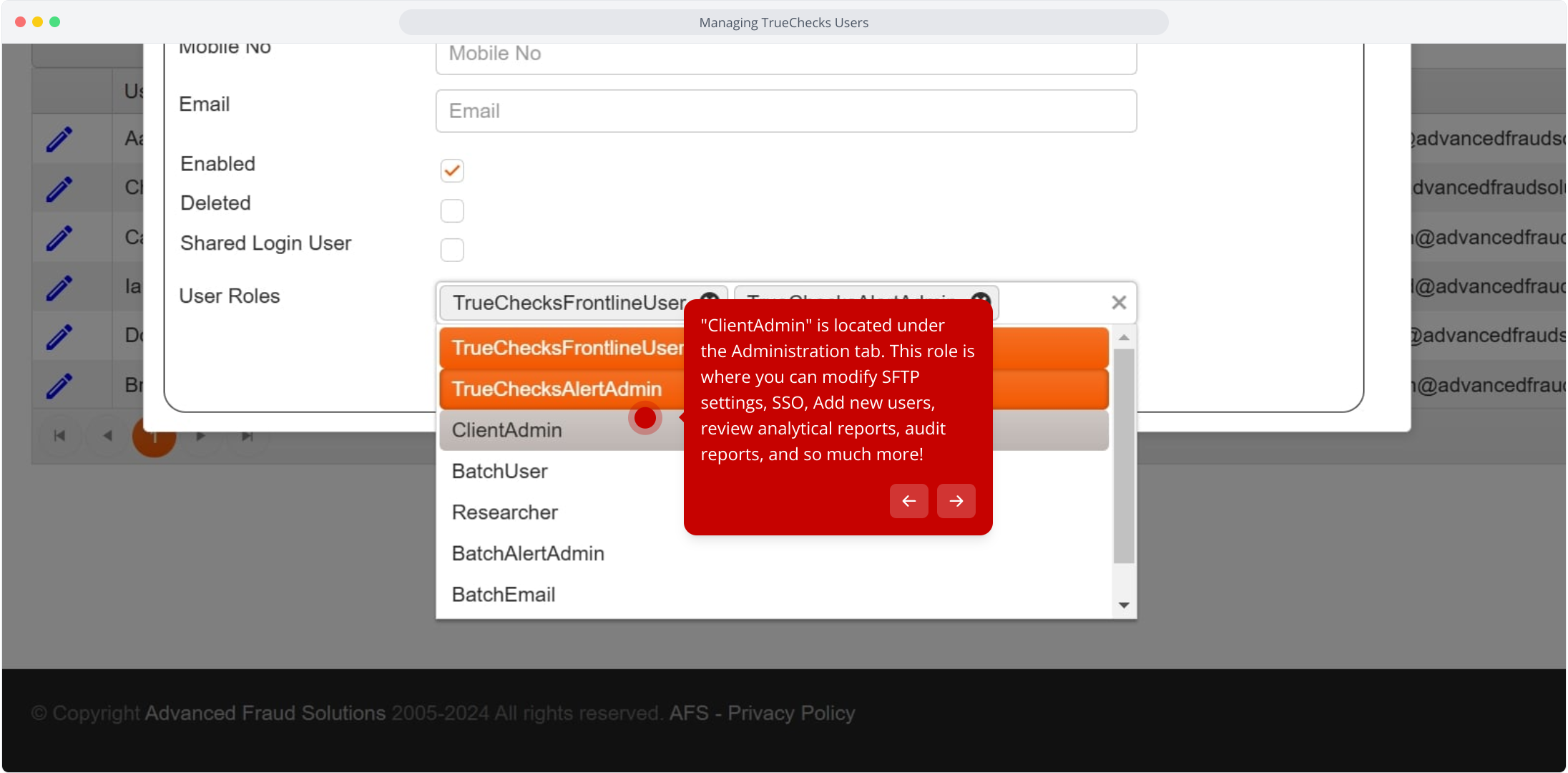Remove the TrueChecksAlertAdmin role tag

[x=981, y=301]
